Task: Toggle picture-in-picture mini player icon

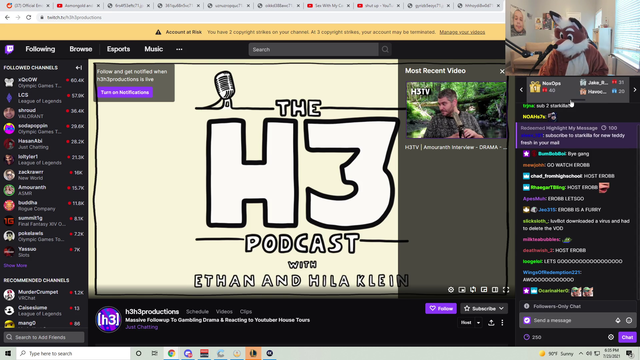Action: (x=462, y=290)
